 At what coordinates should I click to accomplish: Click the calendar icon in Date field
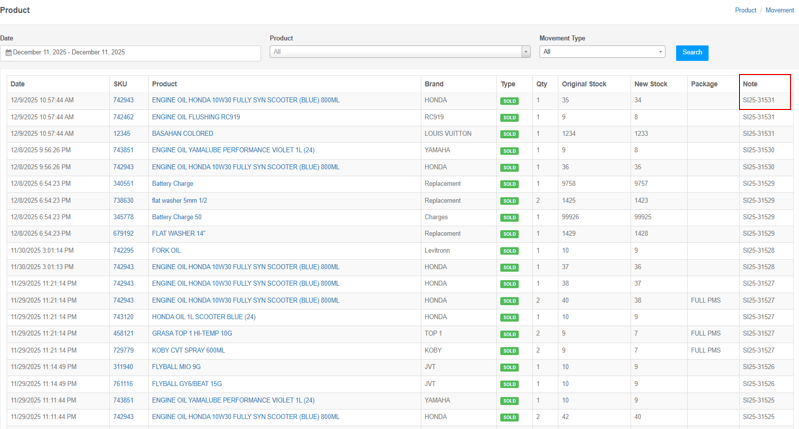8,52
